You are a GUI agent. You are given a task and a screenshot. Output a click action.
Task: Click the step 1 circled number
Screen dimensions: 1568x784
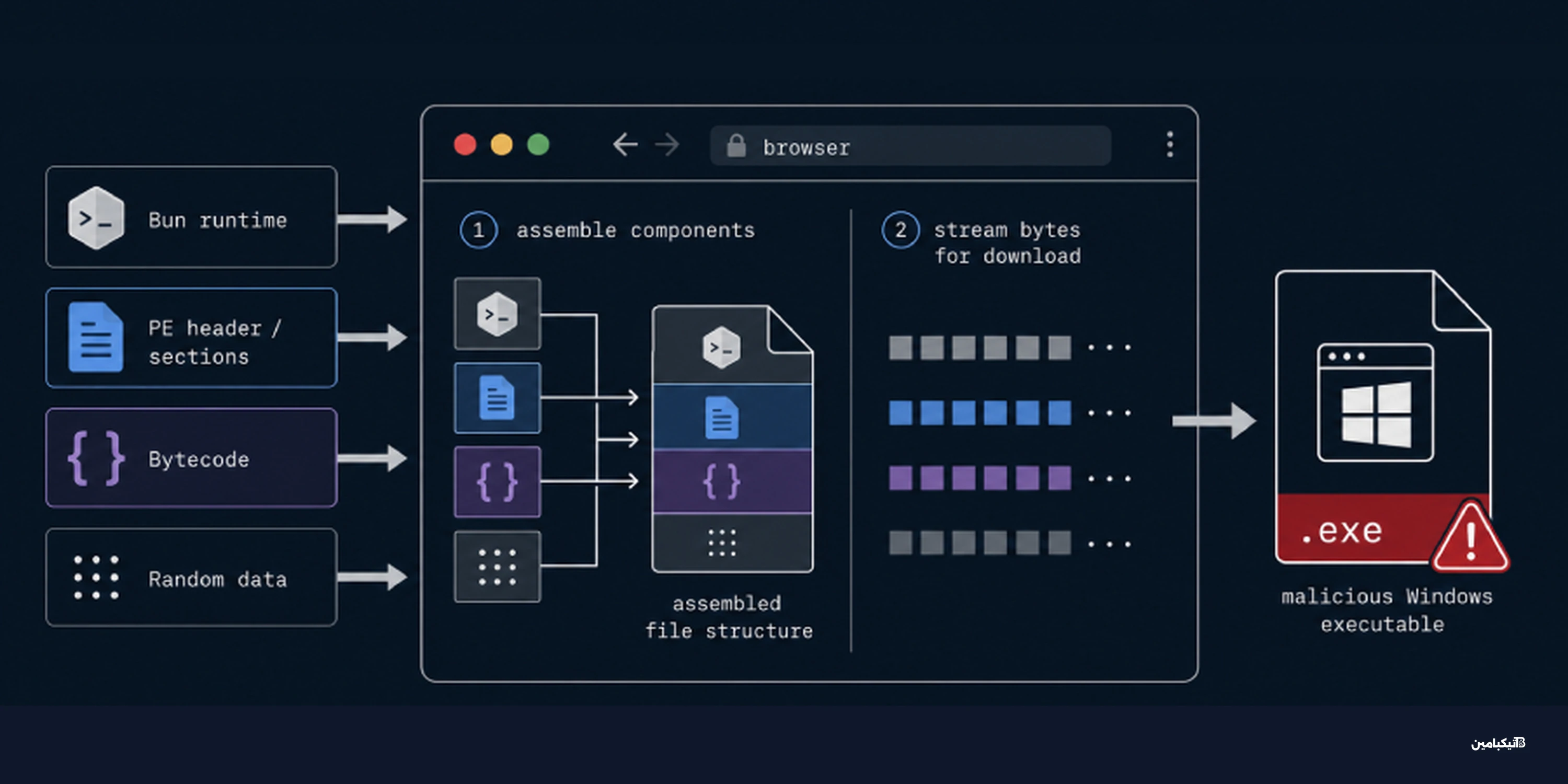pyautogui.click(x=478, y=230)
